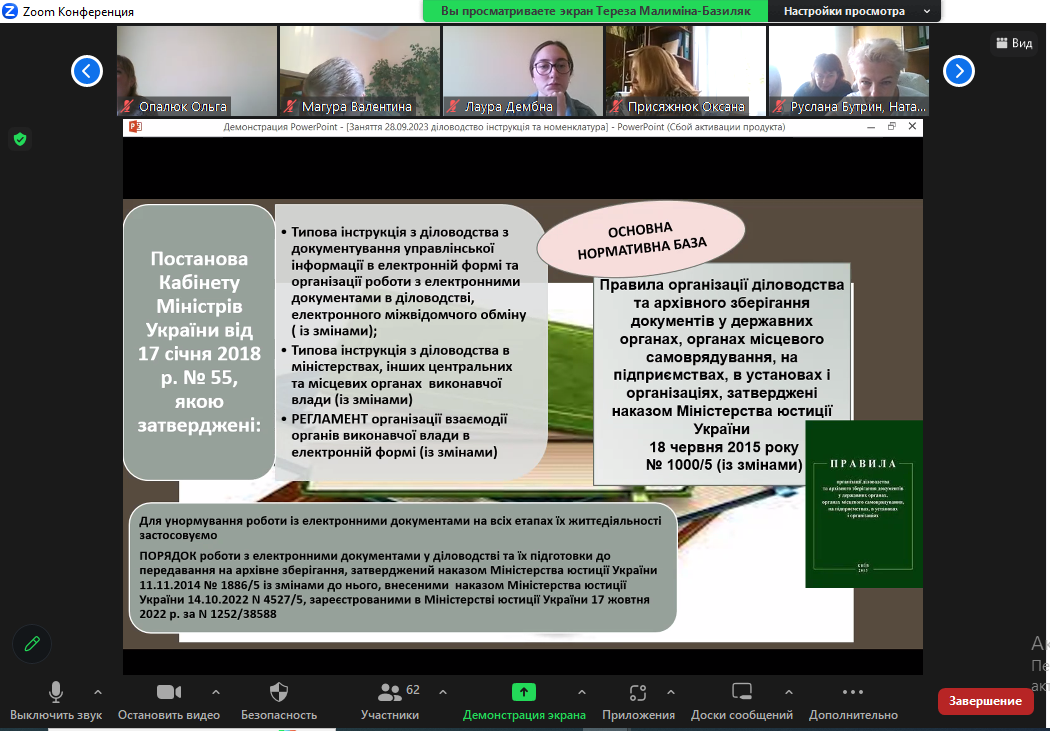The width and height of the screenshot is (1050, 731).
Task: Select Магура Валентина video thumbnail
Action: click(x=360, y=71)
